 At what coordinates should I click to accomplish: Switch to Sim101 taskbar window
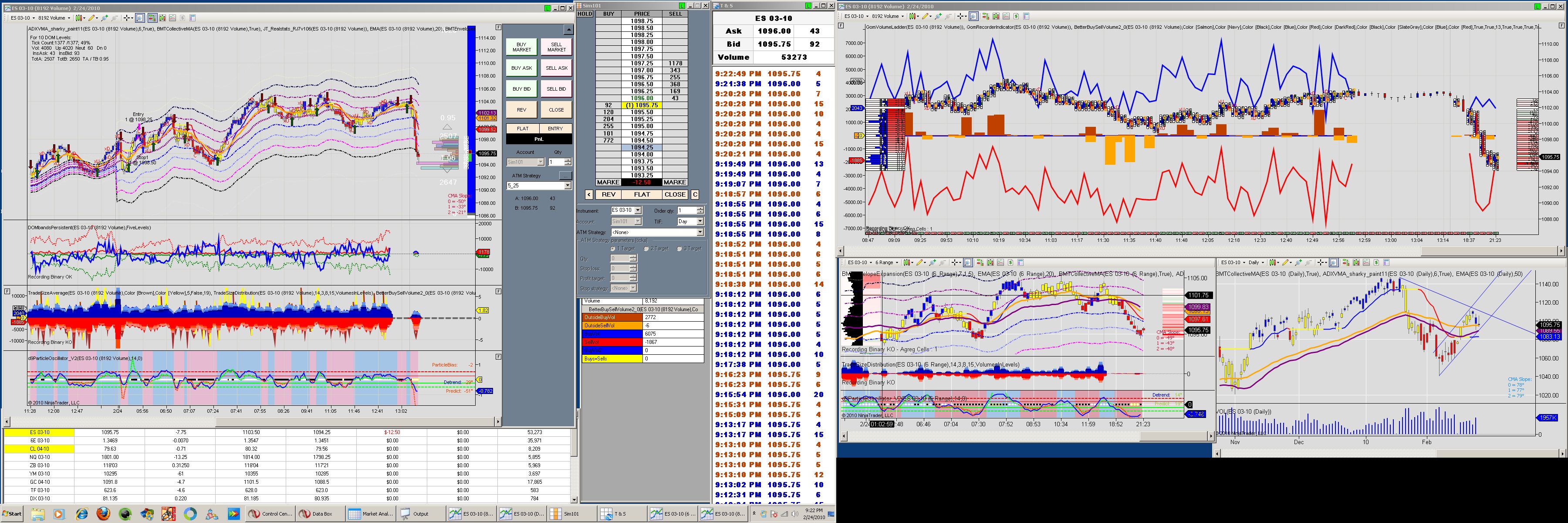click(571, 514)
